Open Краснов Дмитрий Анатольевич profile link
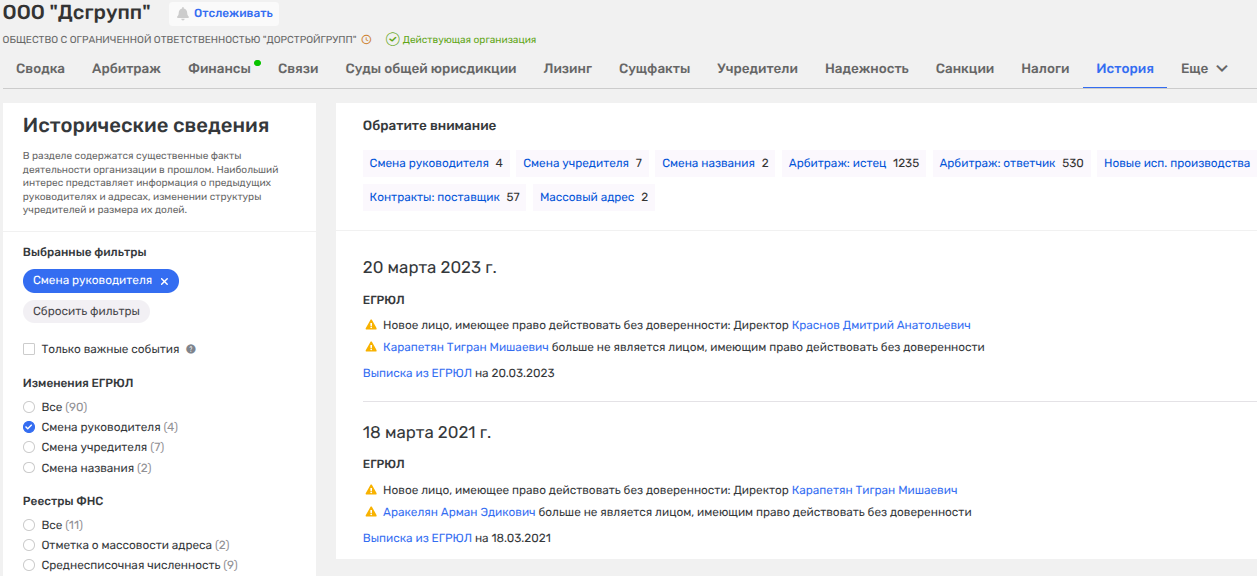Screen dimensions: 1257x576 [880, 325]
